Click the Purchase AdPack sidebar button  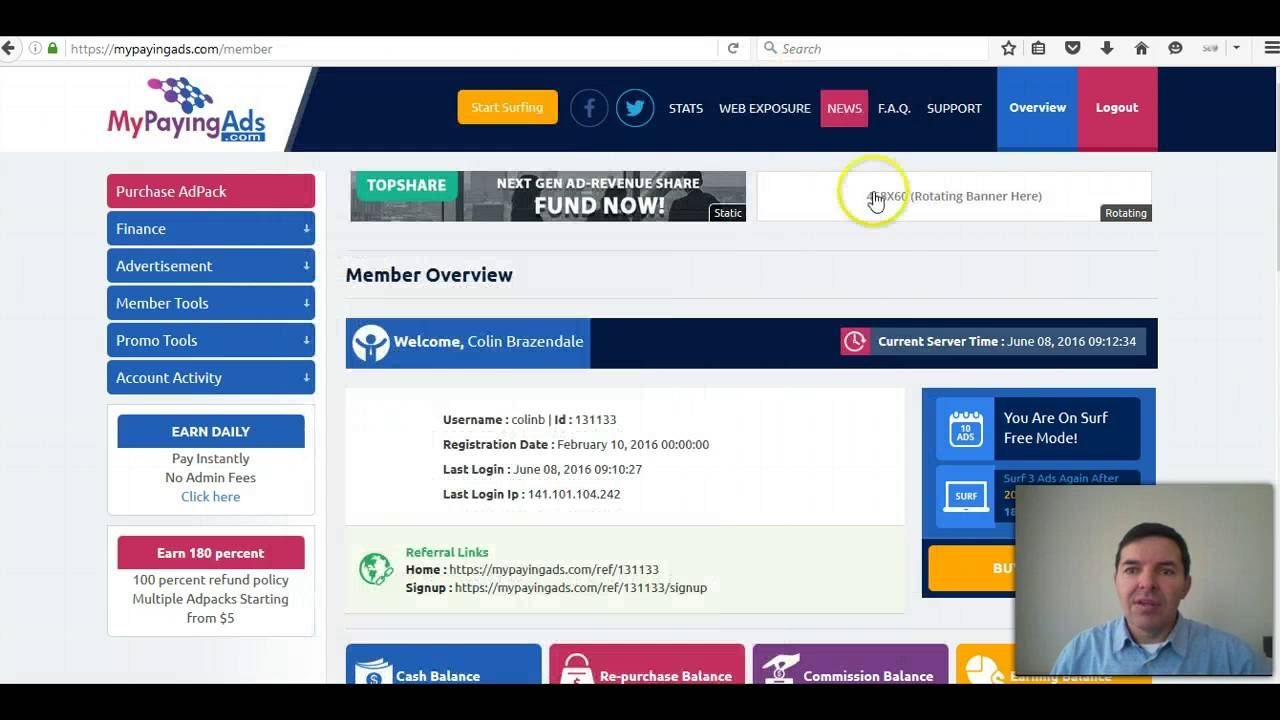tap(211, 191)
